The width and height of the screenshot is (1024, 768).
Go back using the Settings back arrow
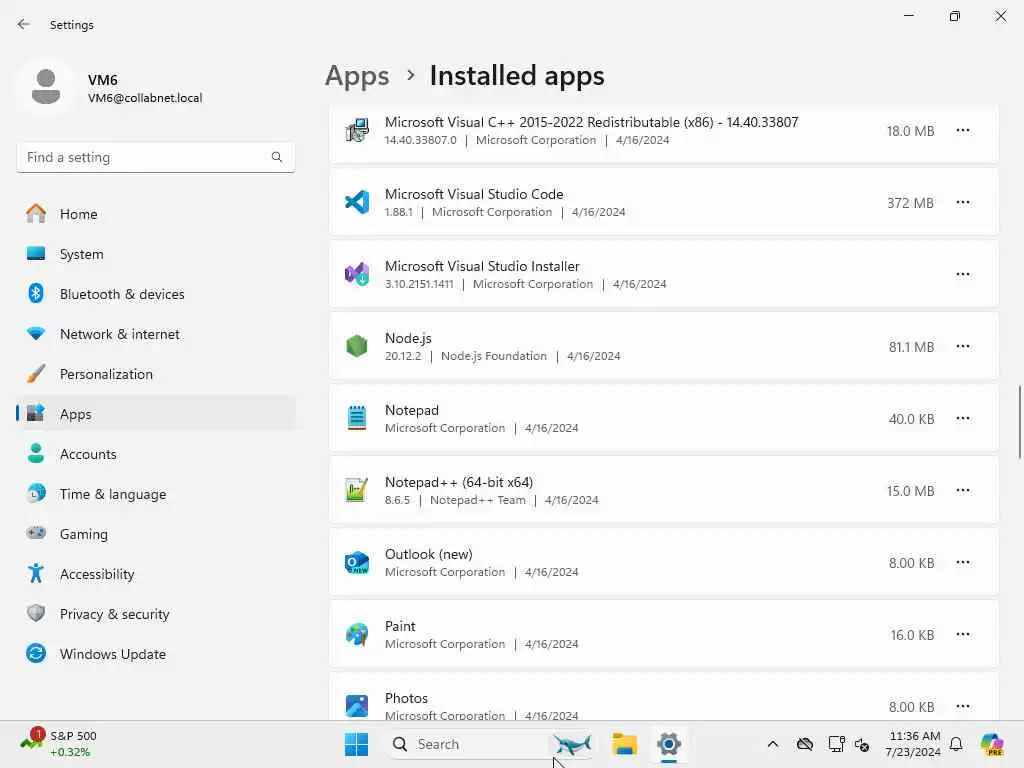coord(24,24)
